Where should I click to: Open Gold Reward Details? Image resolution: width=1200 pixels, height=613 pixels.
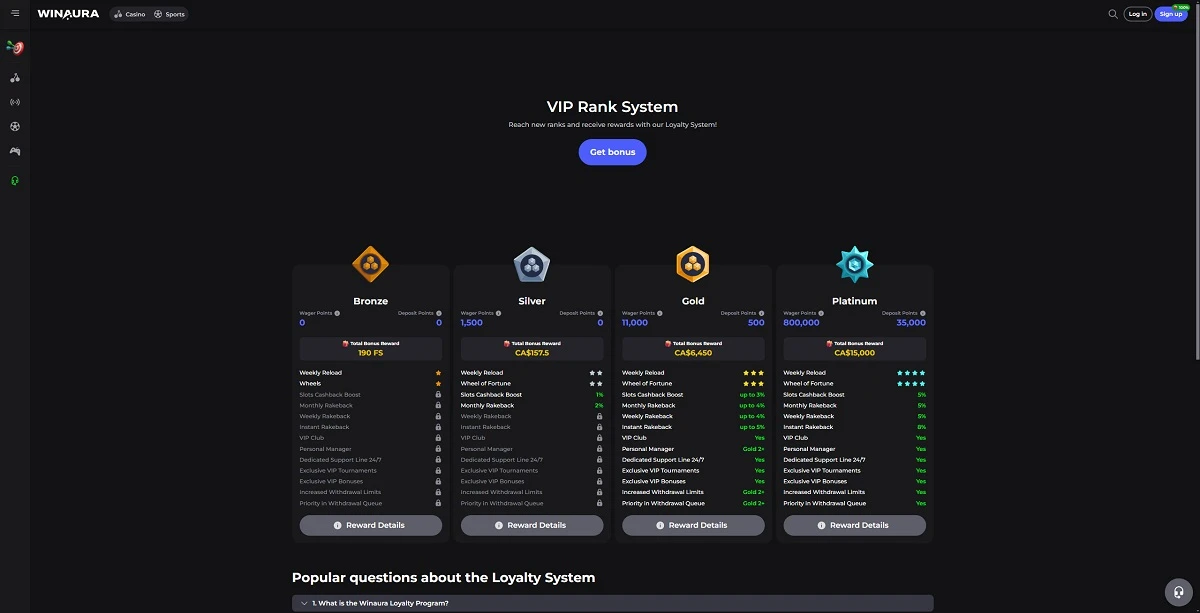pyautogui.click(x=693, y=525)
